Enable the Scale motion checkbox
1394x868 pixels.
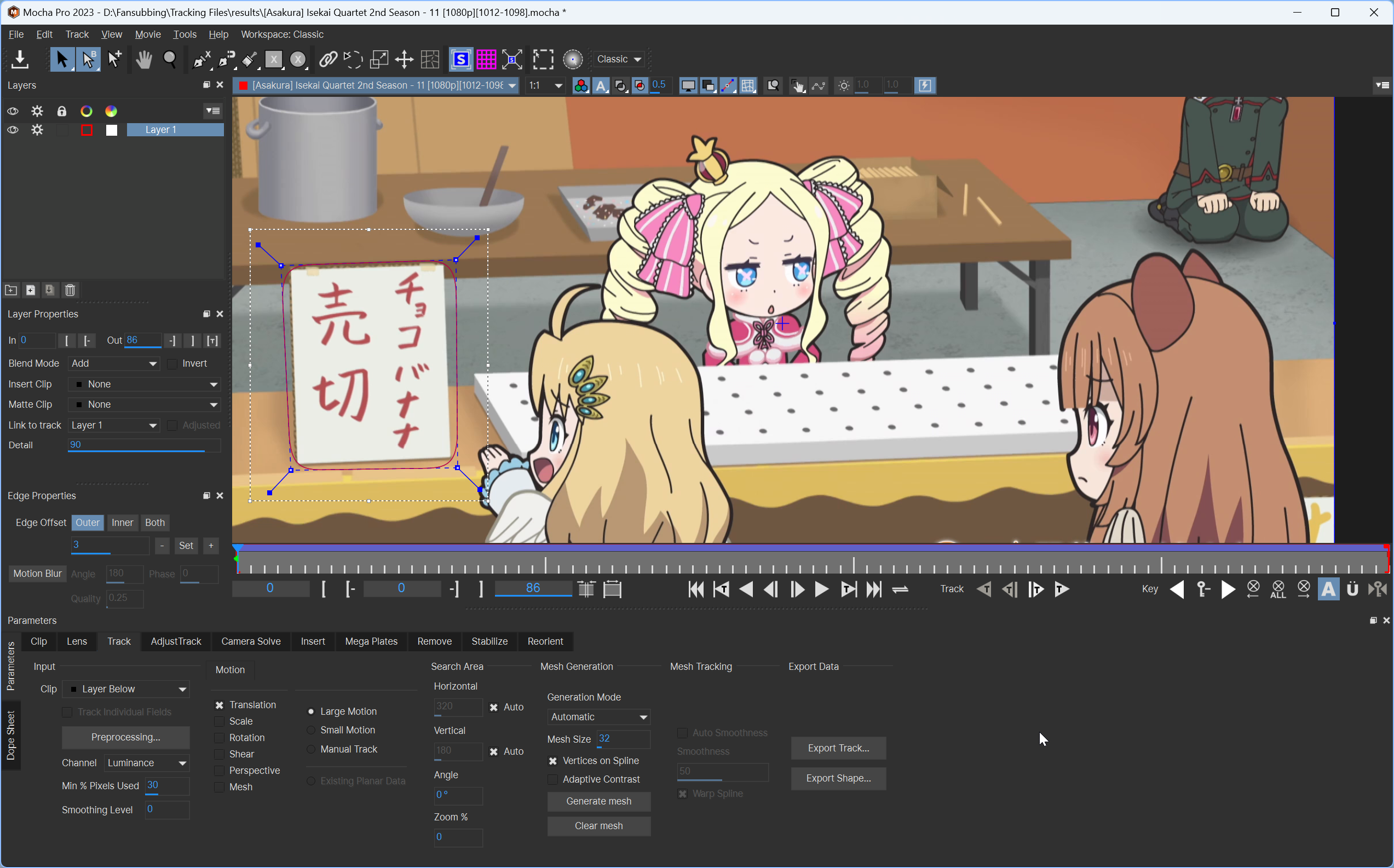coord(220,722)
